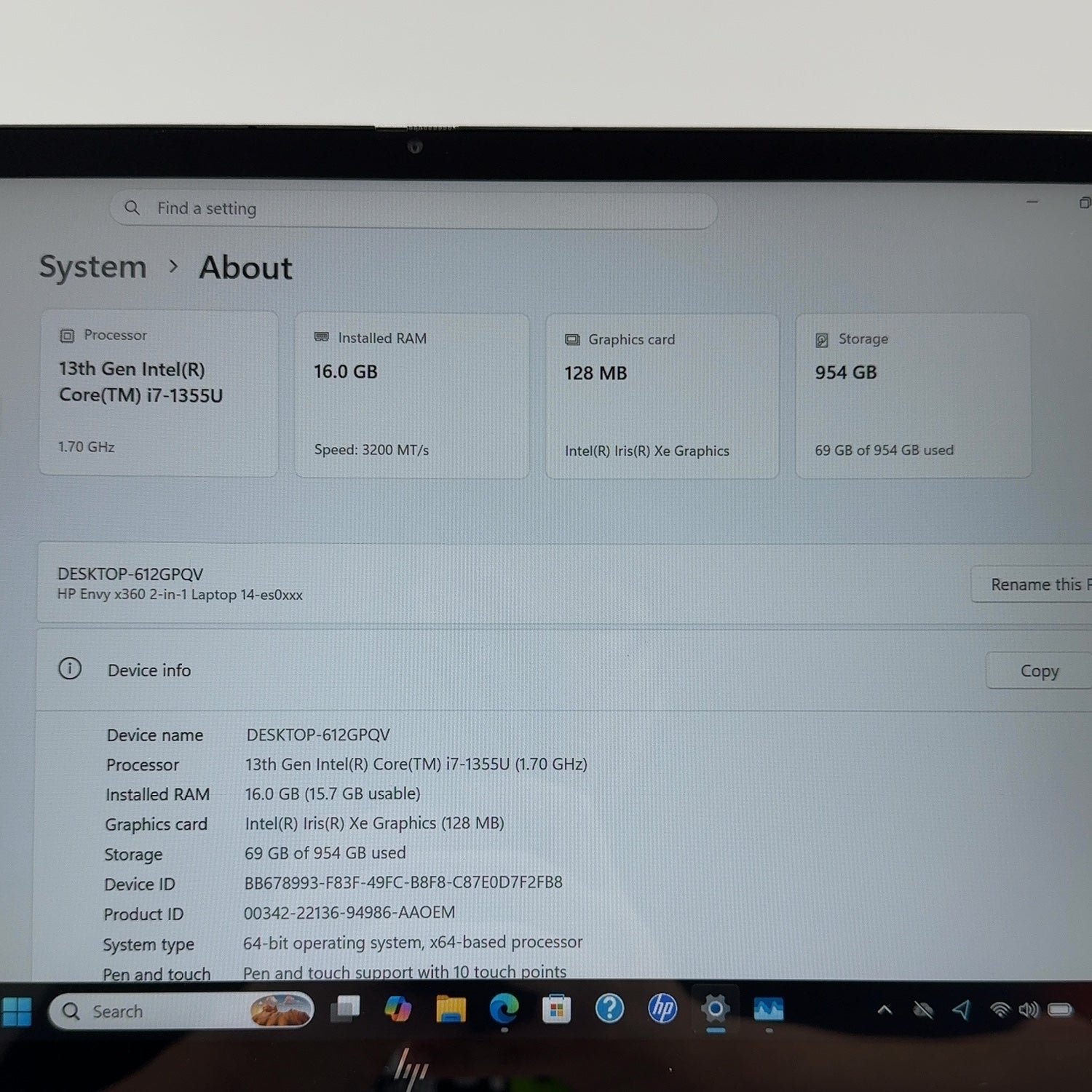The image size is (1092, 1092).
Task: Click the Speed: 3200 MT/s text
Action: tap(371, 450)
